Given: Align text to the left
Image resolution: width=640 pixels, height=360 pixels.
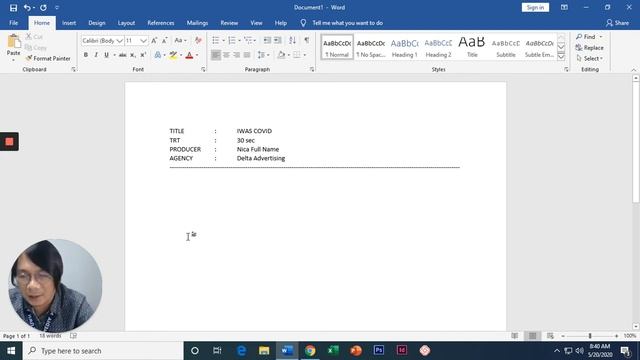Looking at the screenshot, I should 216,55.
